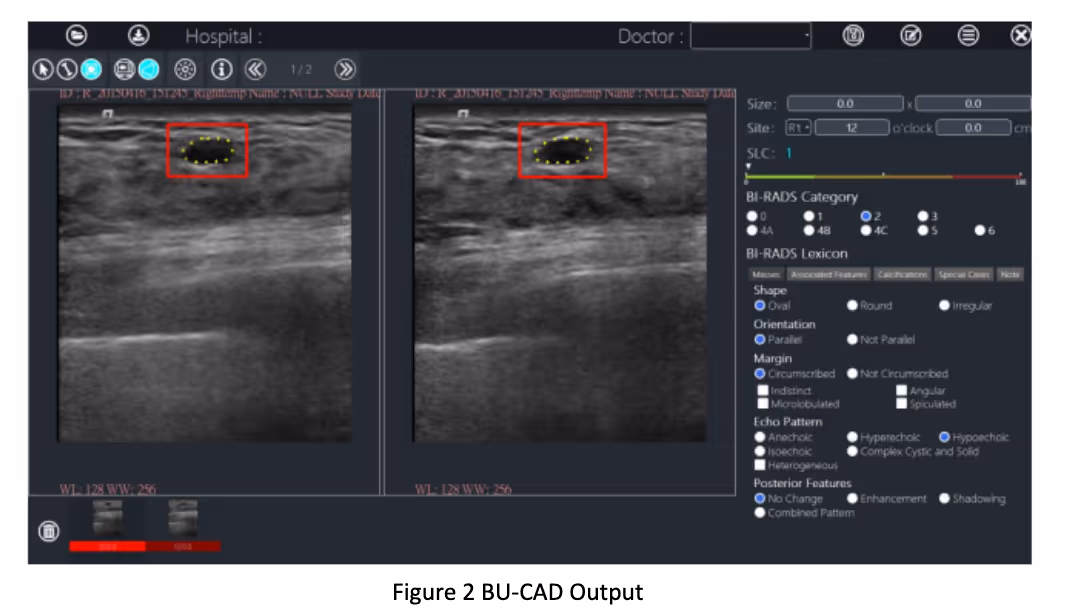The image size is (1079, 616).
Task: Select BI-RADS category 1
Action: click(x=809, y=216)
